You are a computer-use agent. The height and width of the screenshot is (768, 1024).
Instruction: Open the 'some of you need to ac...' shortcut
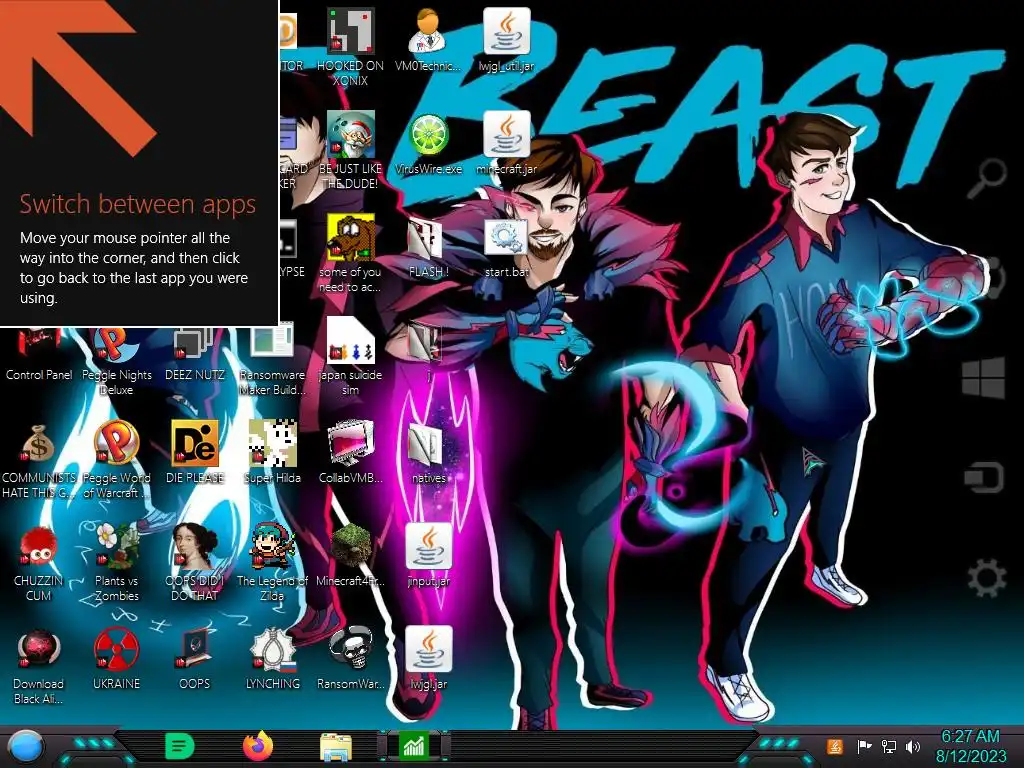pos(351,238)
